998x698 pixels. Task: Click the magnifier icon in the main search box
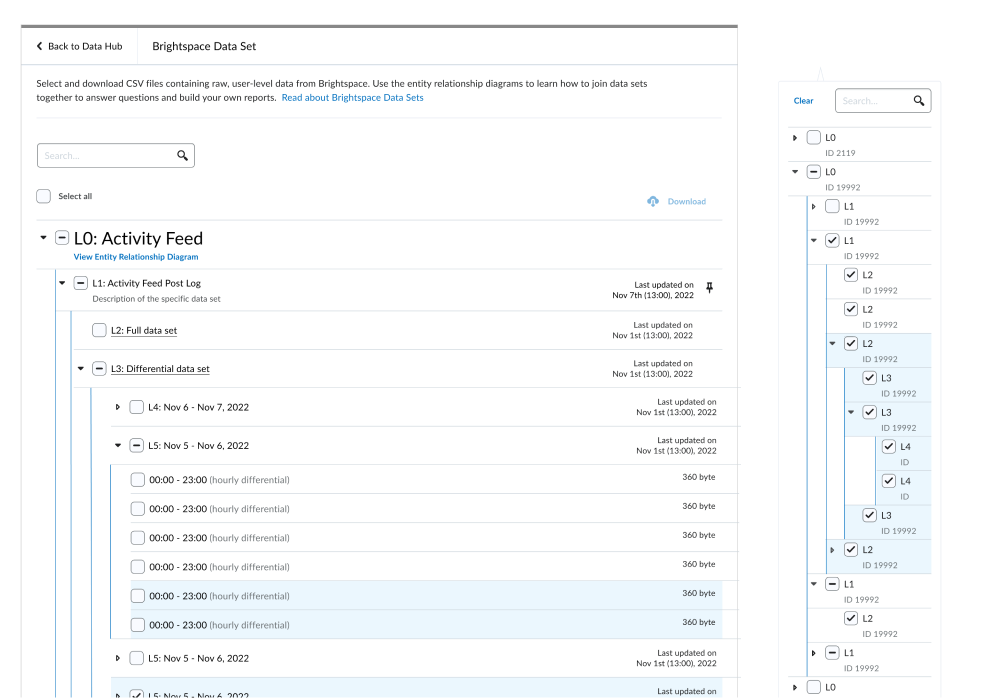(183, 155)
